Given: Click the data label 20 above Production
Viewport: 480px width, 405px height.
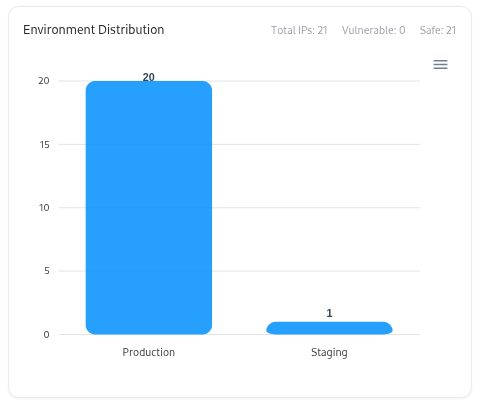Looking at the screenshot, I should [149, 77].
